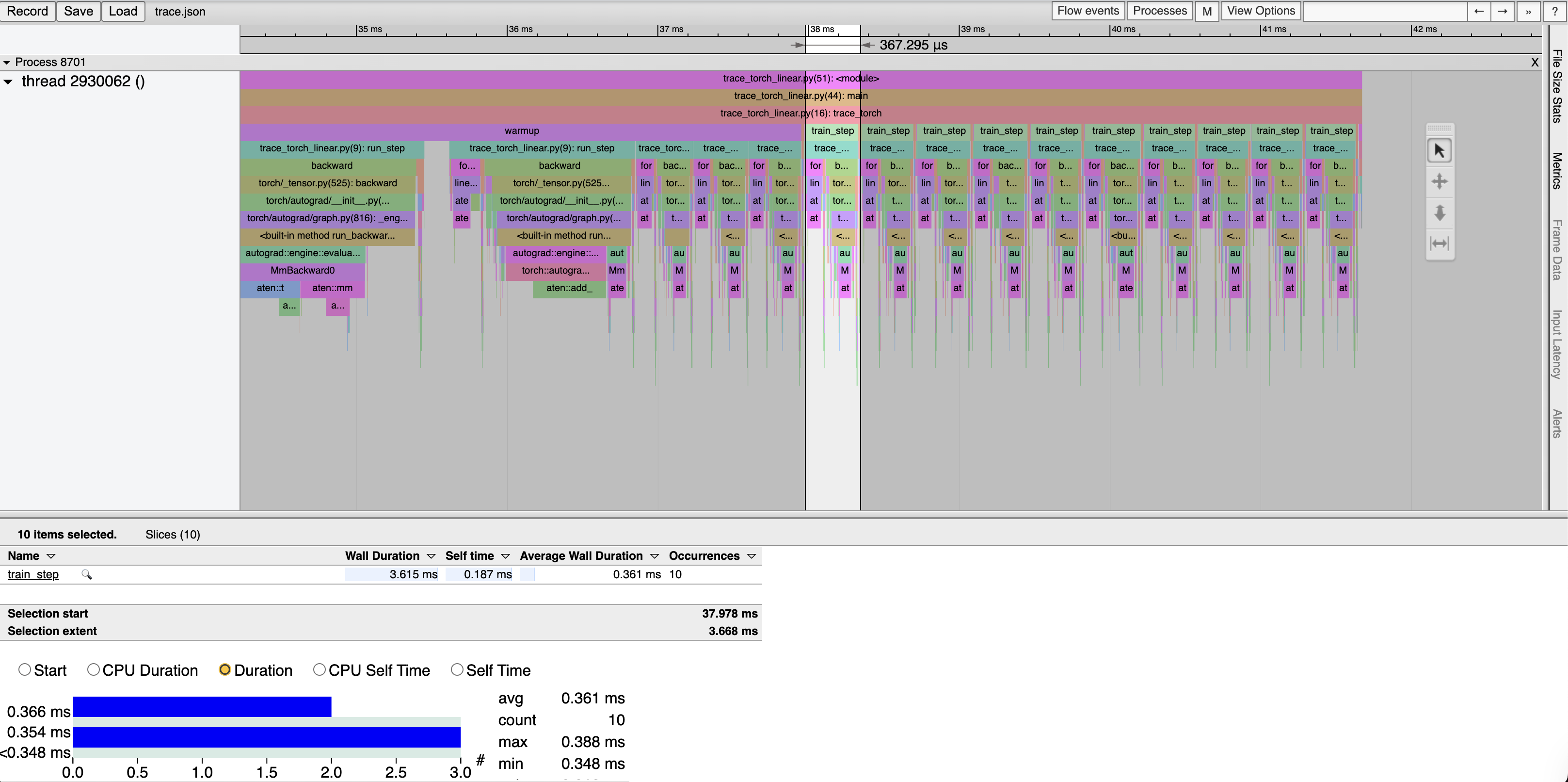Select the timing measurement tool
The image size is (1568, 782).
pyautogui.click(x=1439, y=244)
